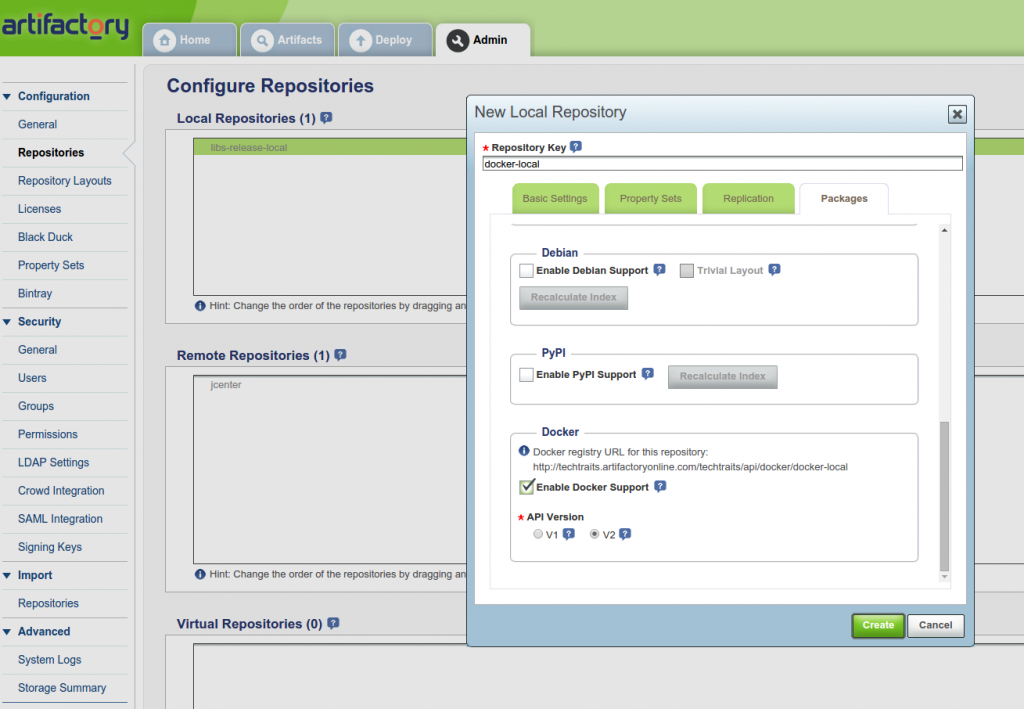
Task: Click help icon next to V2 option
Action: point(625,534)
